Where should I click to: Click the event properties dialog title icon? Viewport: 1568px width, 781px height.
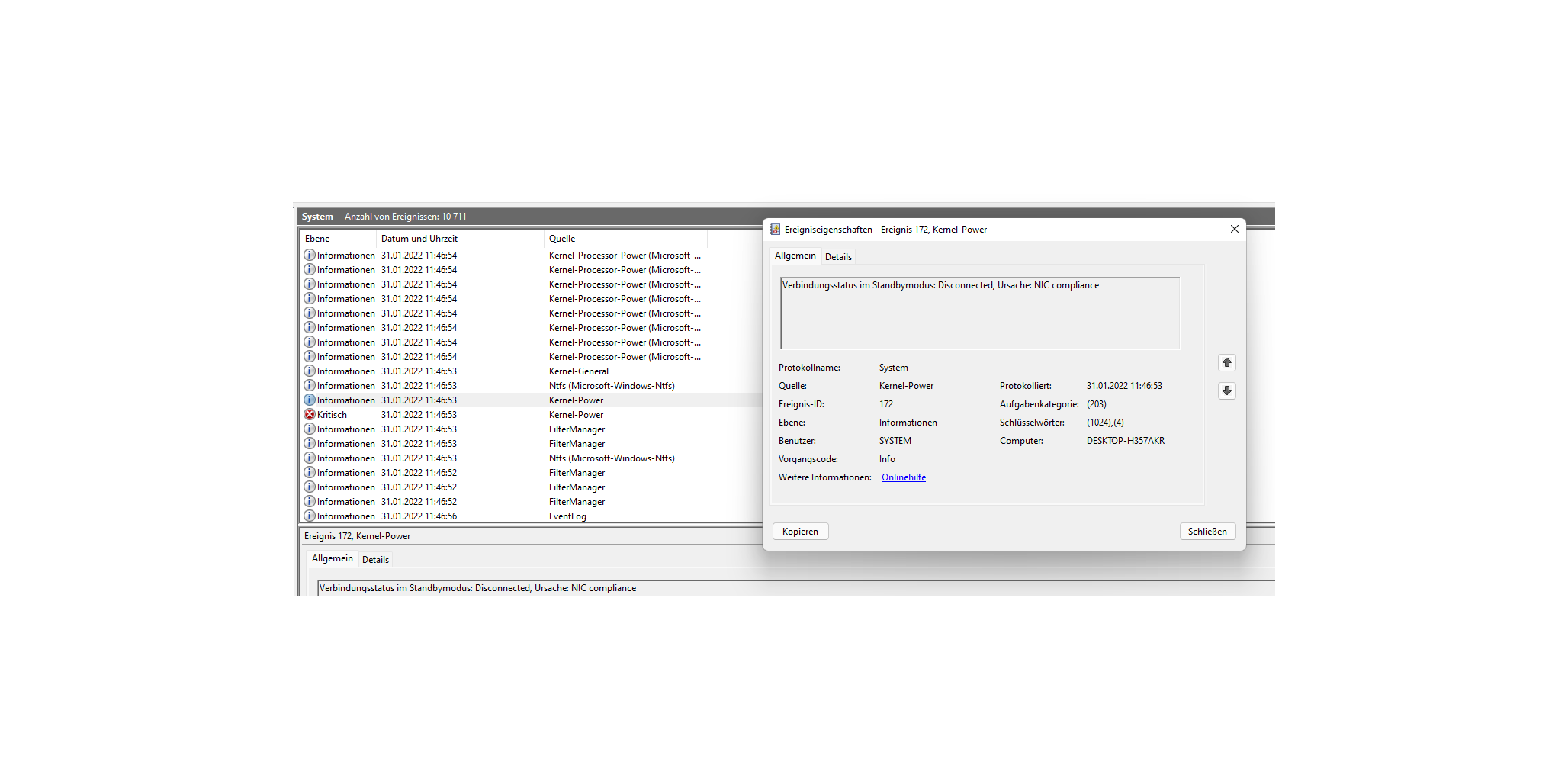click(x=775, y=229)
